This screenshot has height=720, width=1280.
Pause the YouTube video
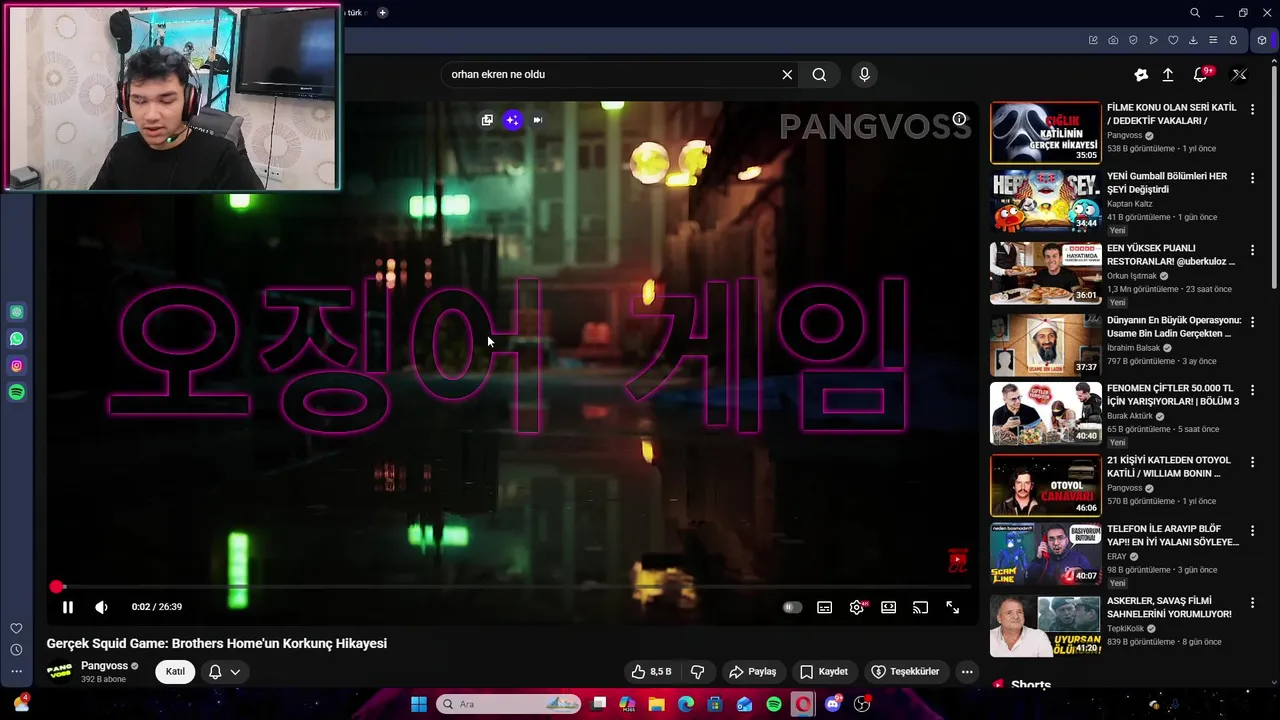click(67, 607)
